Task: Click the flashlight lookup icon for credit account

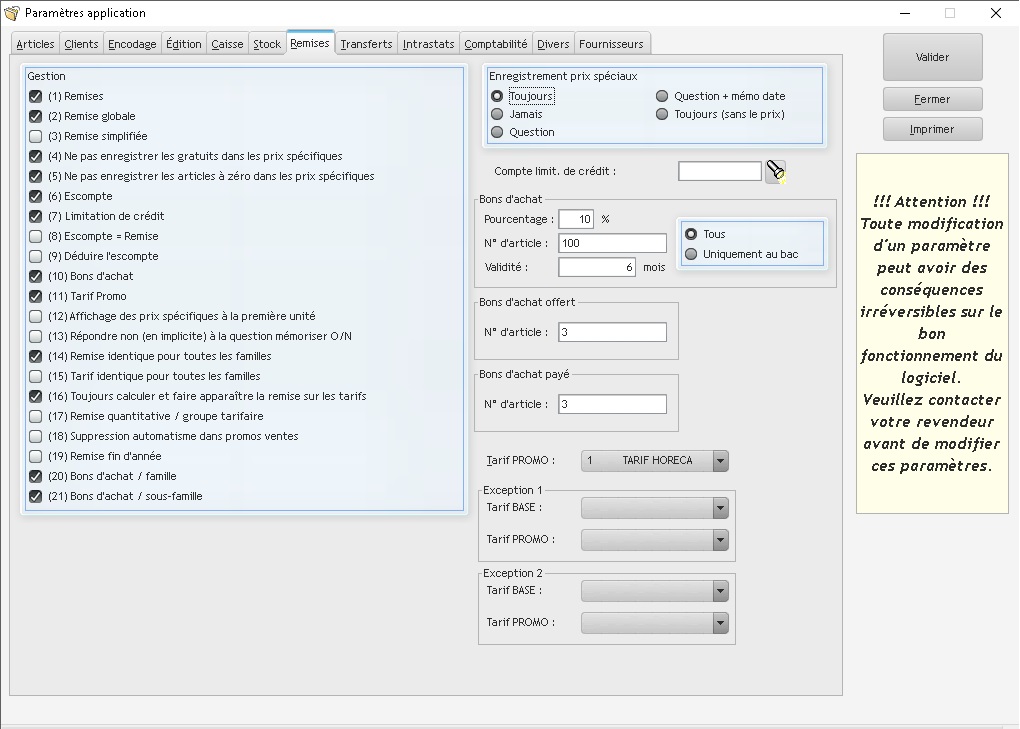Action: tap(775, 172)
